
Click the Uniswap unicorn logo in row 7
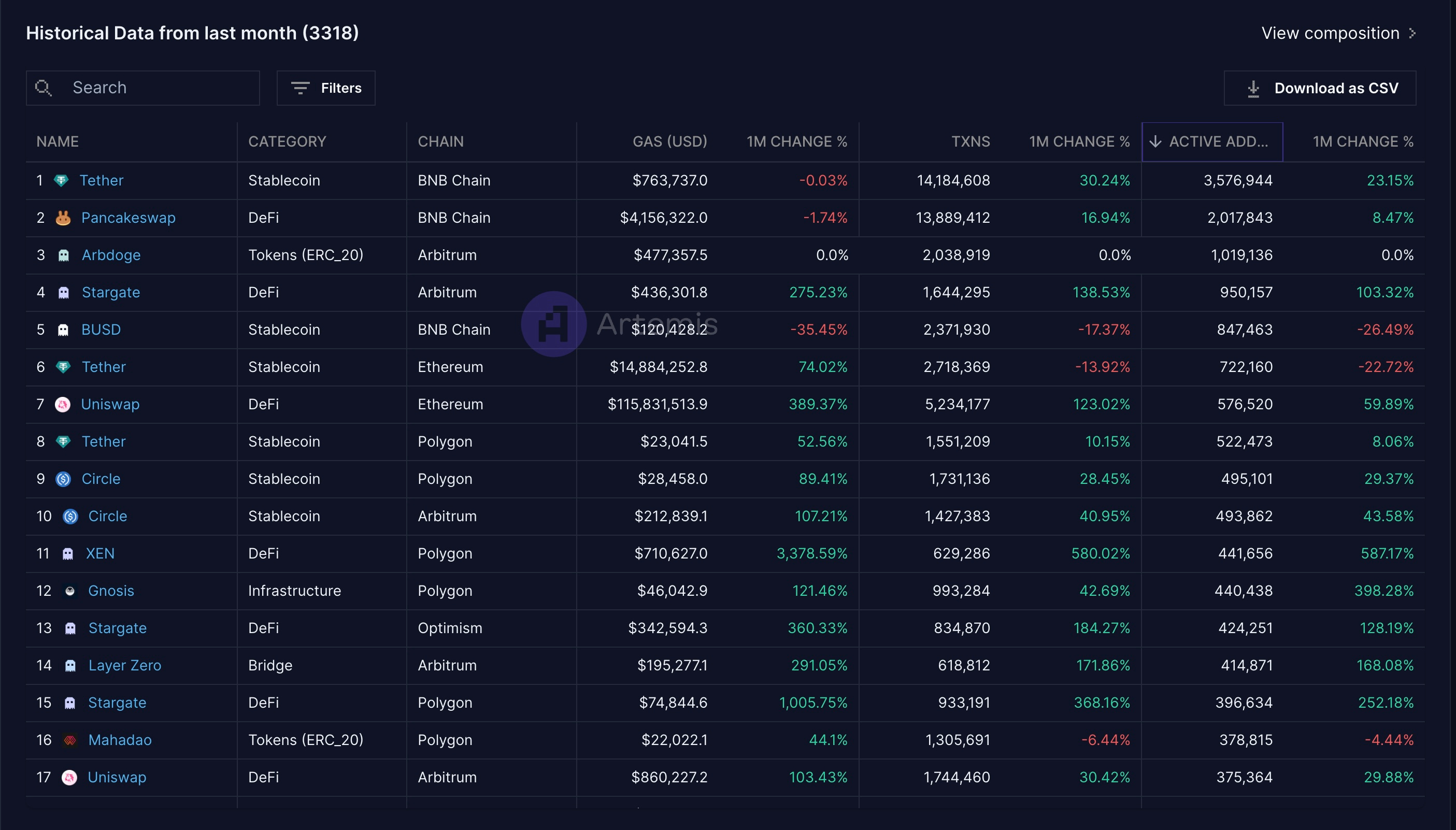[63, 405]
